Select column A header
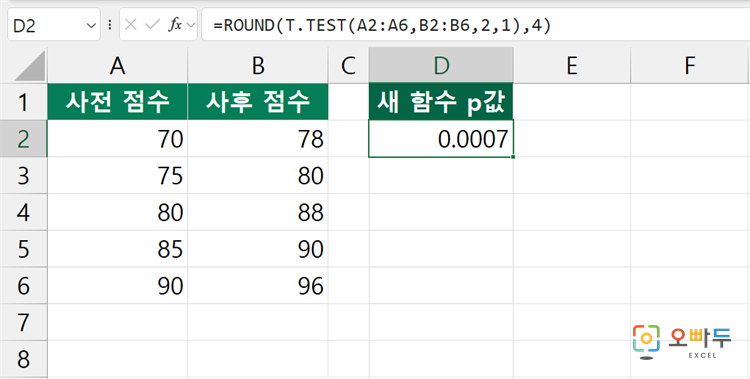This screenshot has height=379, width=750. 117,66
